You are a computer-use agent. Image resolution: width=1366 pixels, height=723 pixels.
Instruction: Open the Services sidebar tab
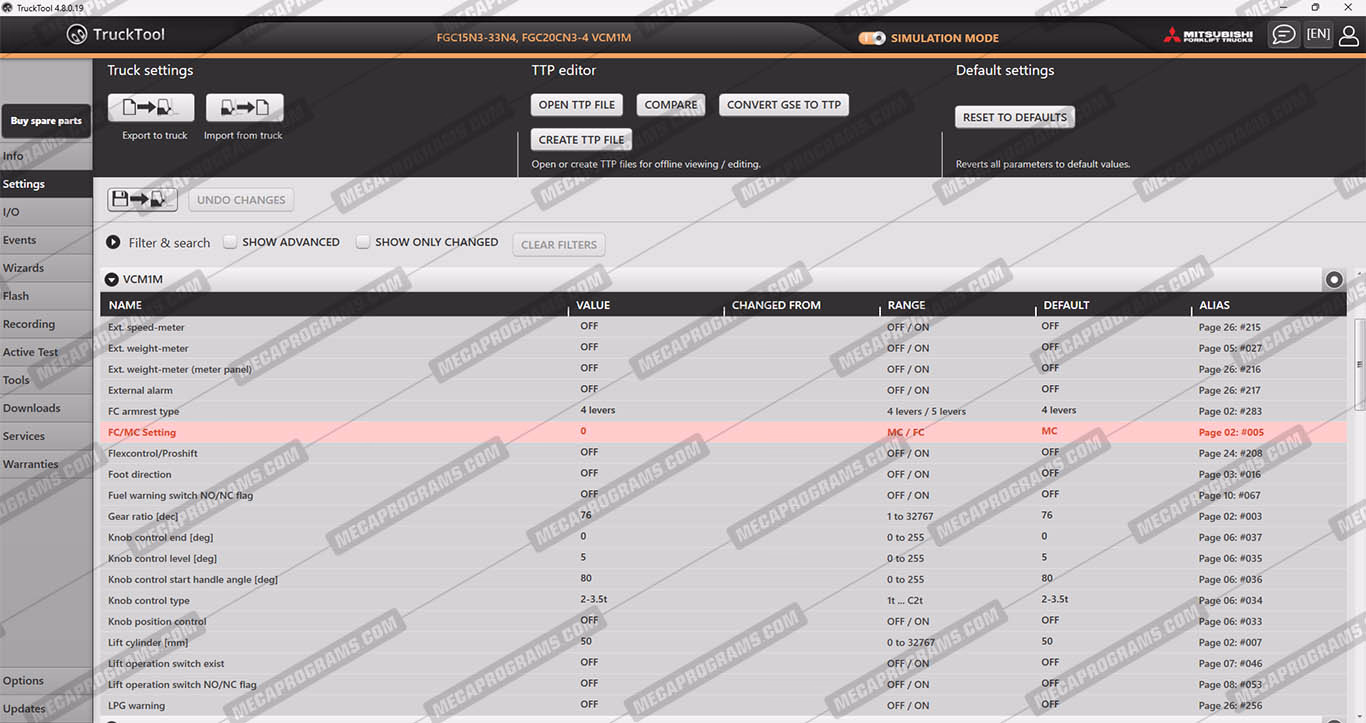[x=46, y=436]
